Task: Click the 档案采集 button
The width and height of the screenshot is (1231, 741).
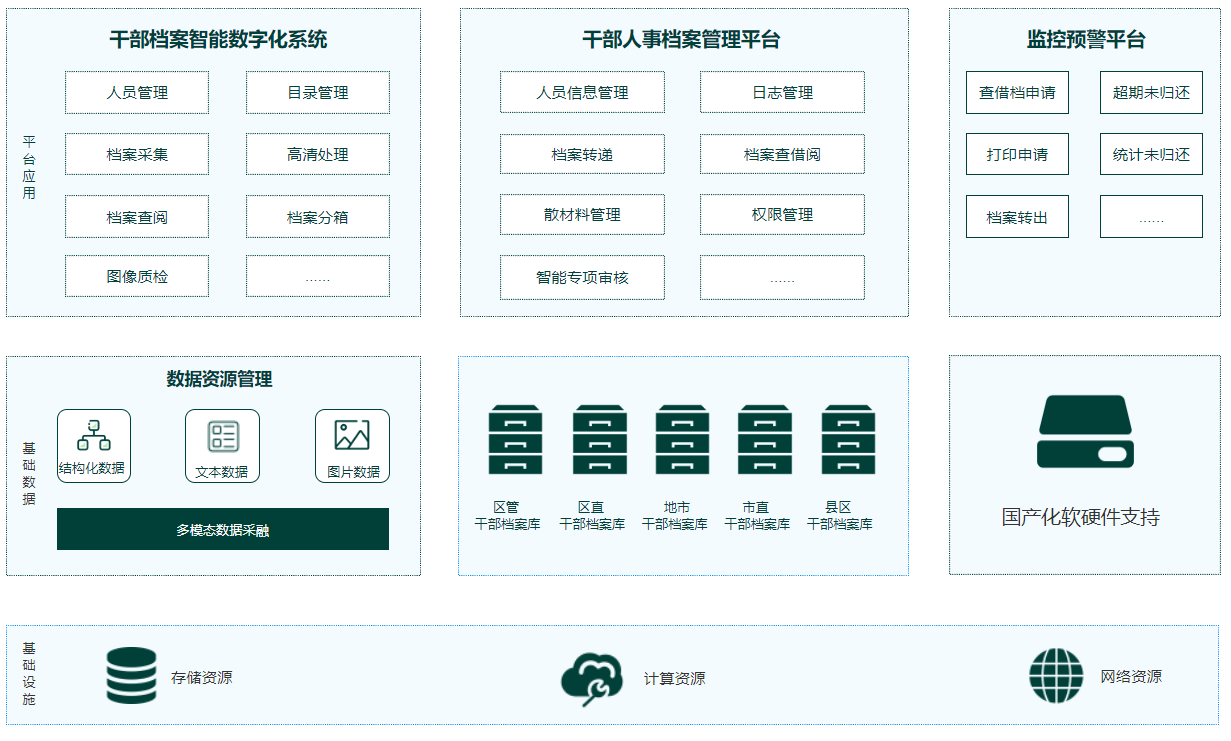Action: point(137,155)
